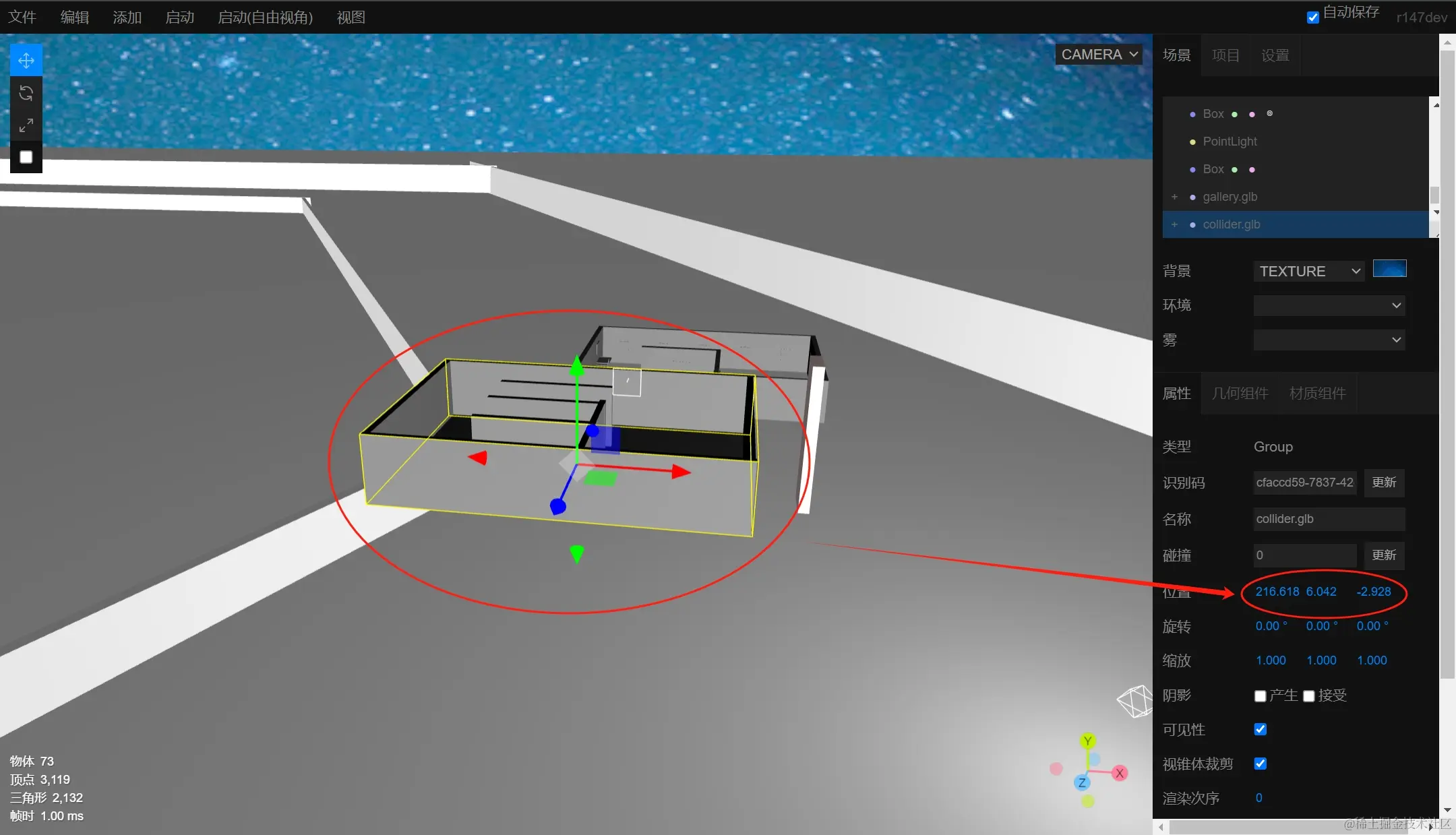1456x835 pixels.
Task: Select the rotate tool
Action: point(26,93)
